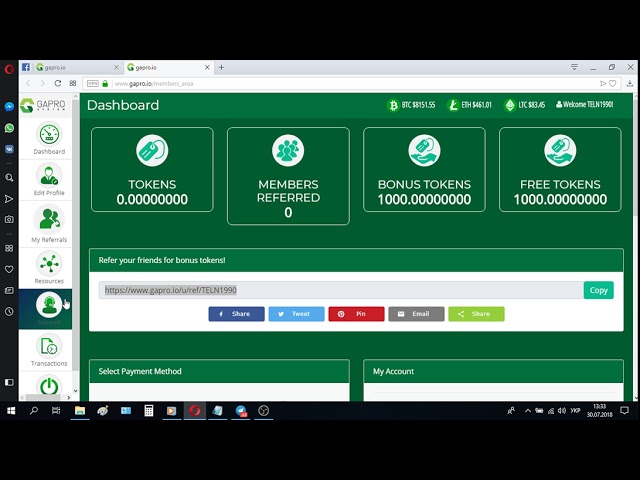Open Speed Dial from the toolbar

(x=73, y=83)
